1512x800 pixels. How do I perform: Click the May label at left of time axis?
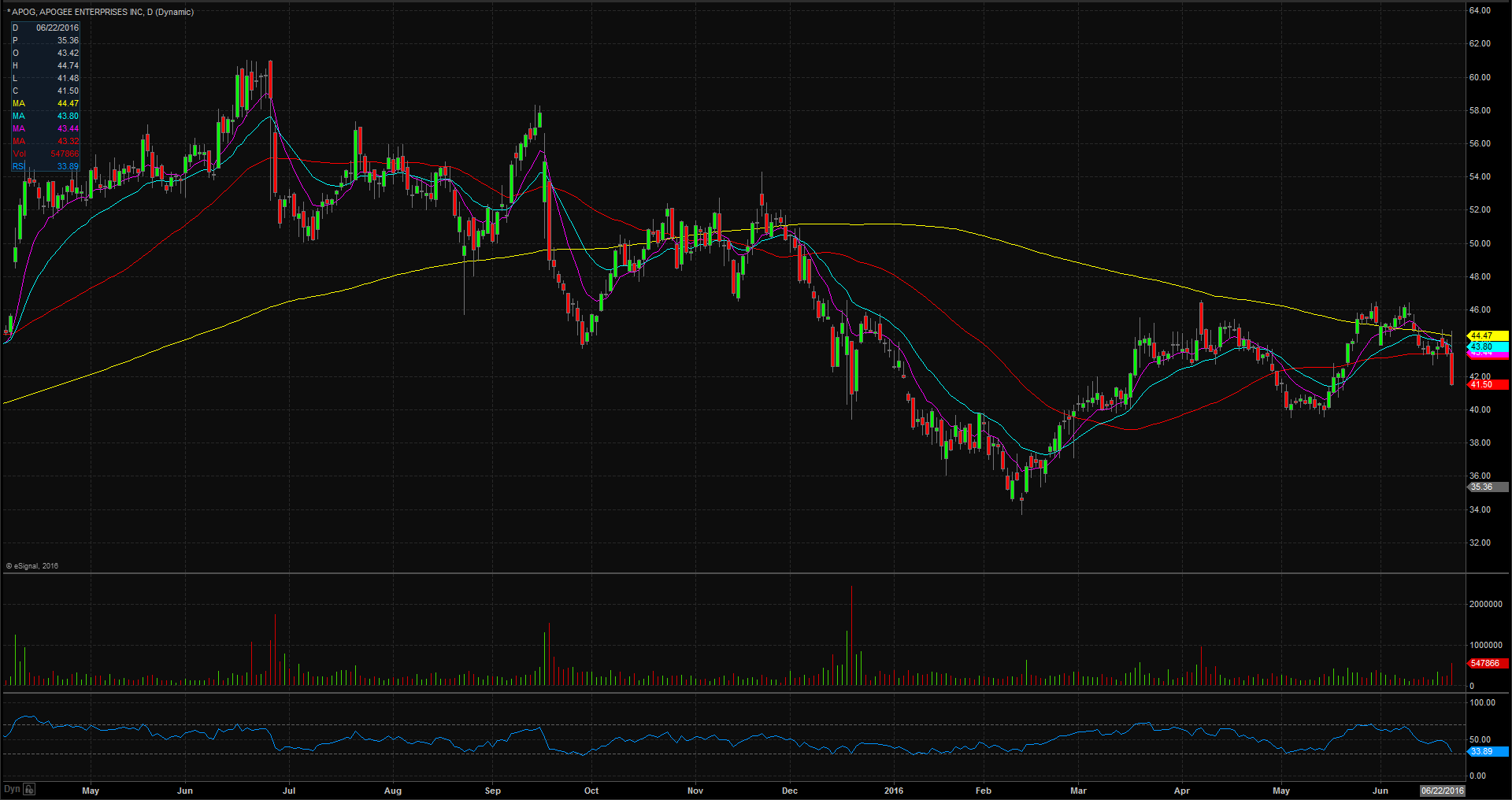coord(91,791)
